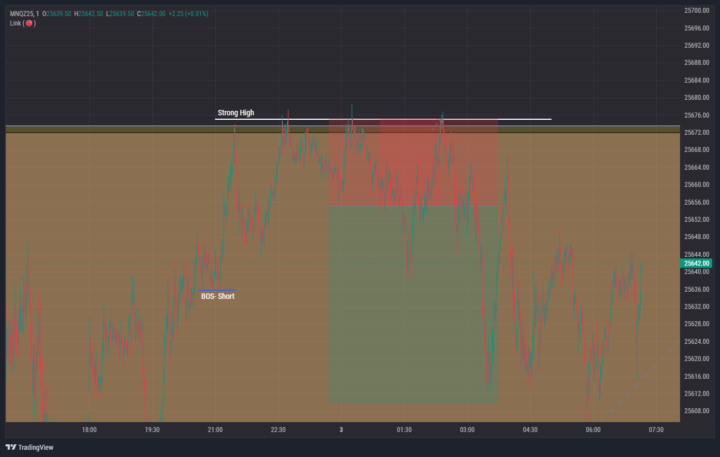Select the blue line above BOS- Short
This screenshot has width=720, height=457.
pos(217,290)
